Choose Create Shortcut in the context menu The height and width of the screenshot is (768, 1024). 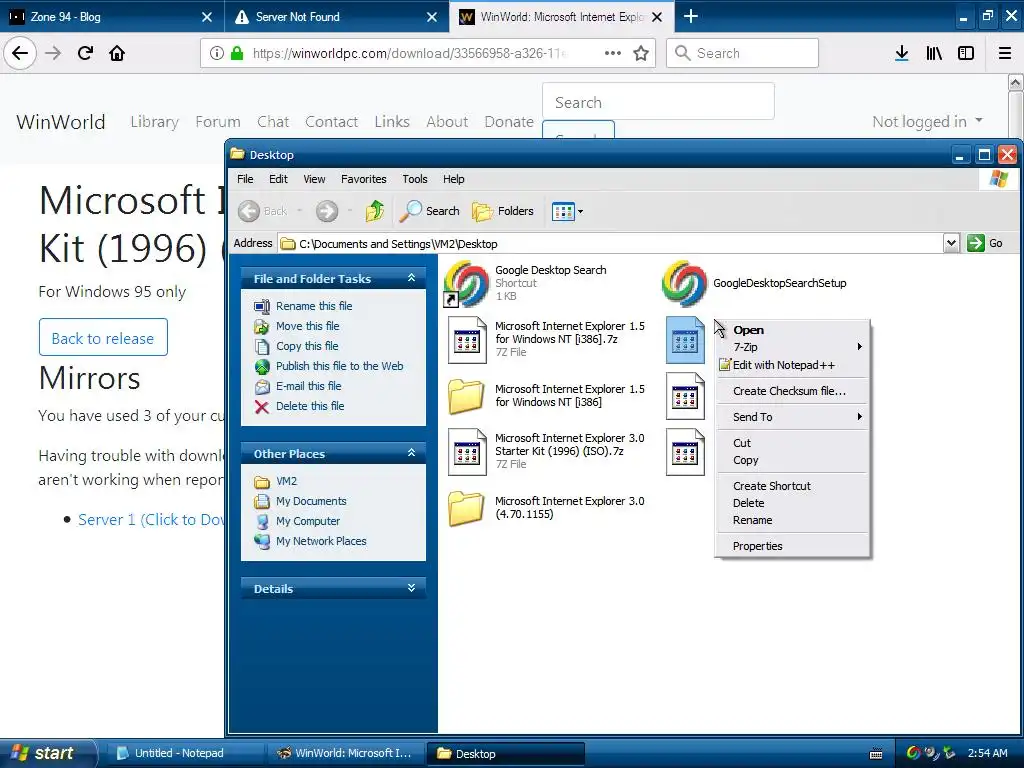(x=793, y=486)
